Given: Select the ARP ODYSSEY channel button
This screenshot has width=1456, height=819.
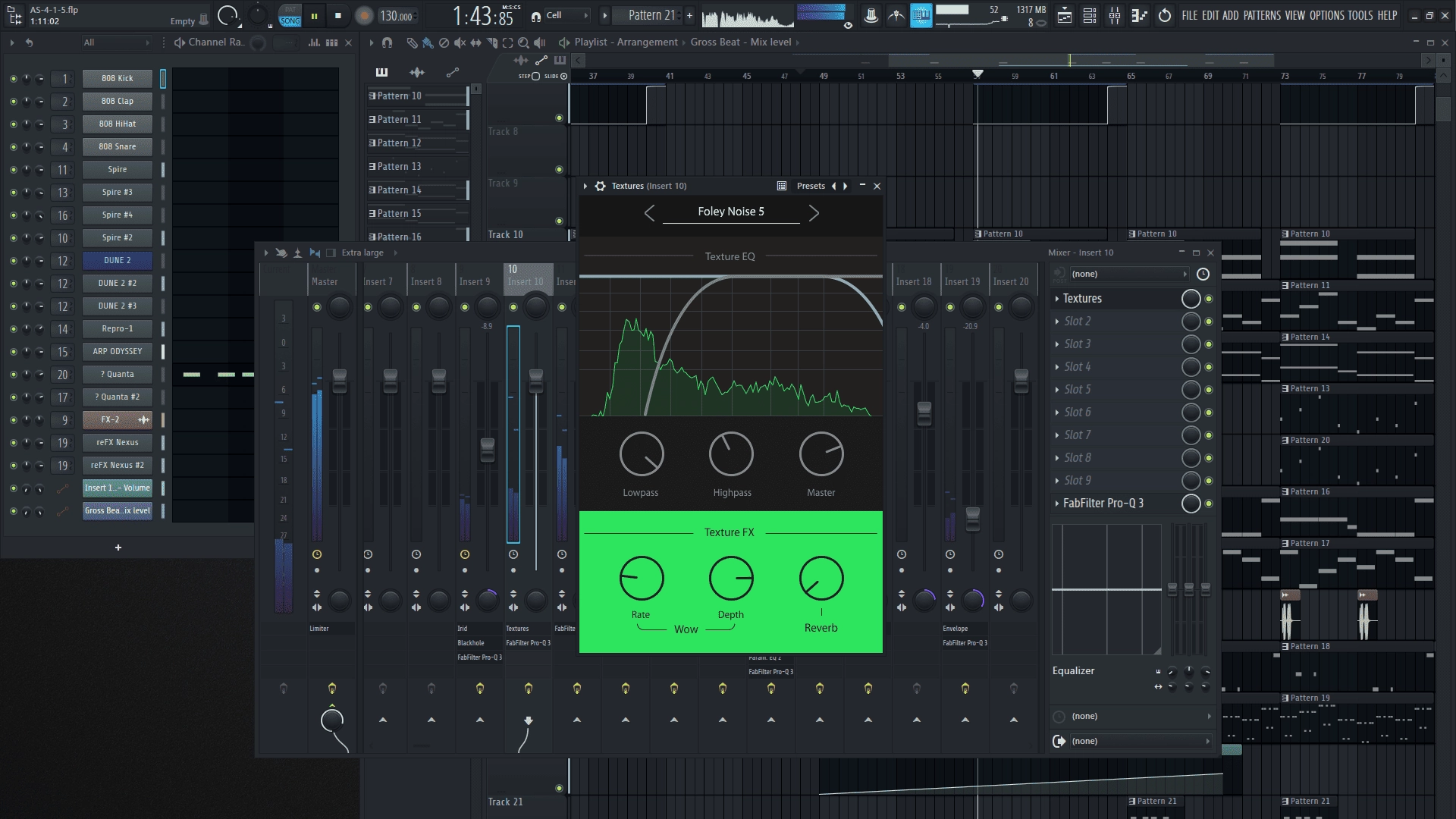Looking at the screenshot, I should tap(118, 351).
